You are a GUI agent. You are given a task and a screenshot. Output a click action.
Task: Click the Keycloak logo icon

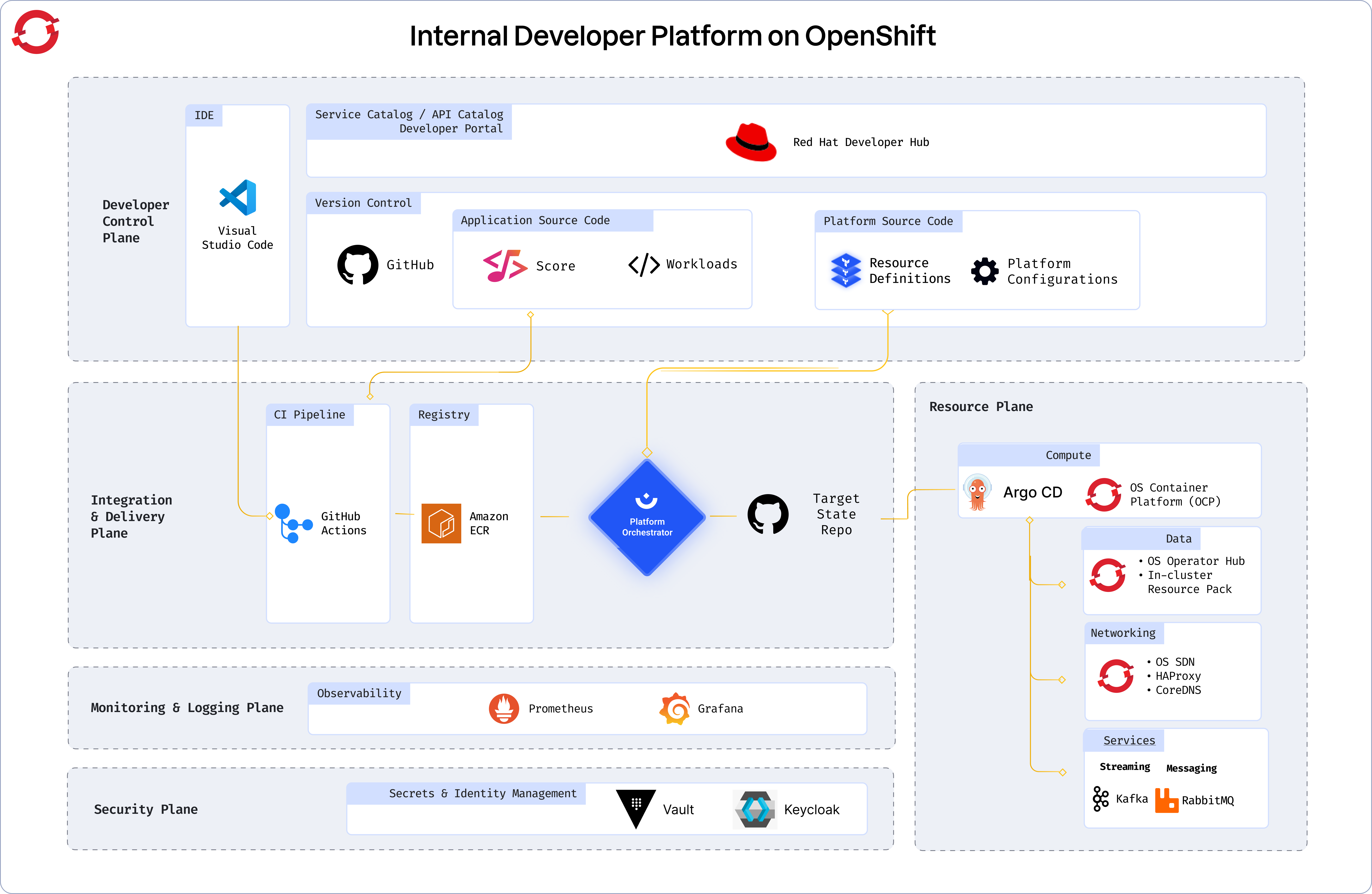(755, 809)
